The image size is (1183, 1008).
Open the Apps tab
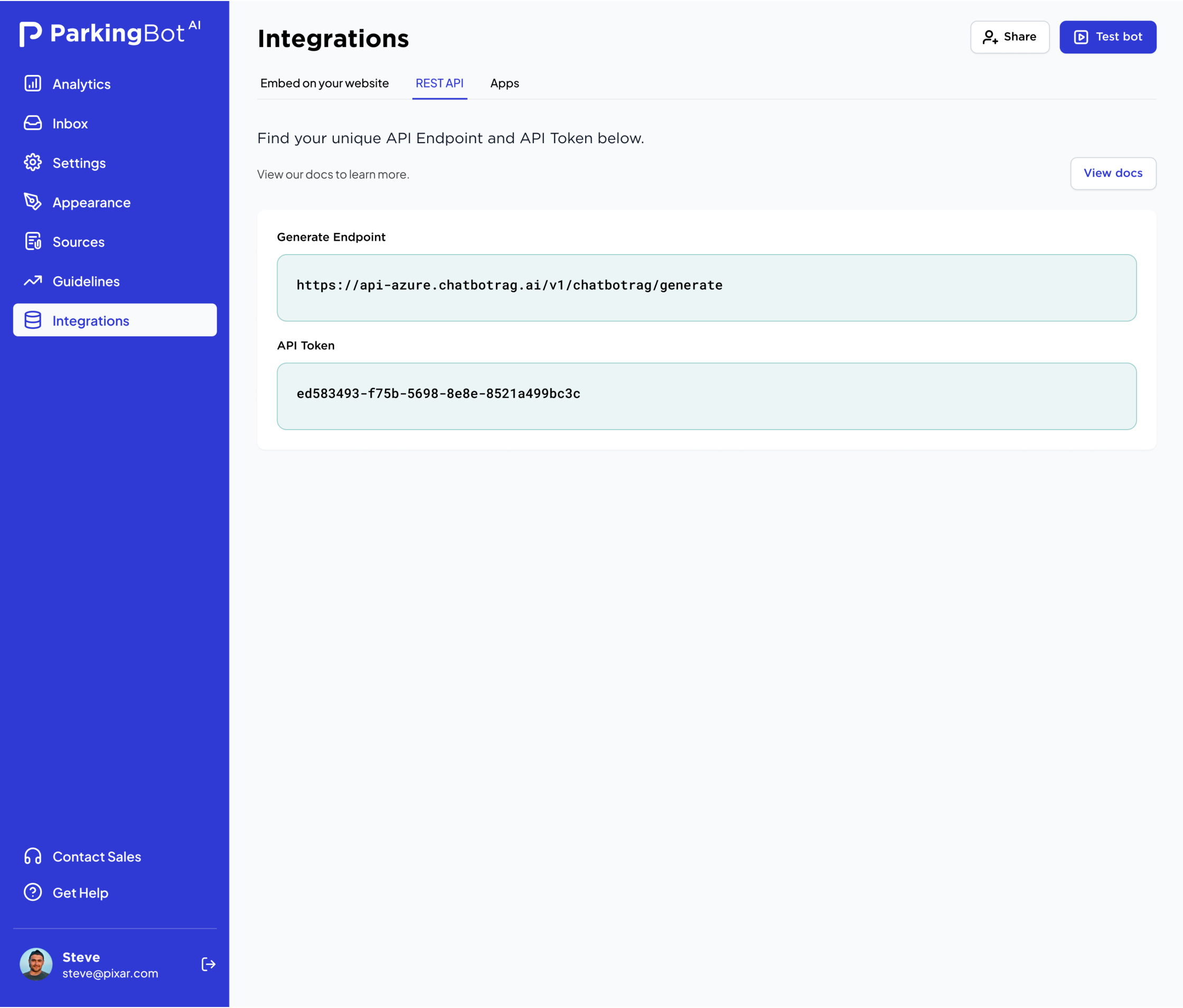point(504,83)
